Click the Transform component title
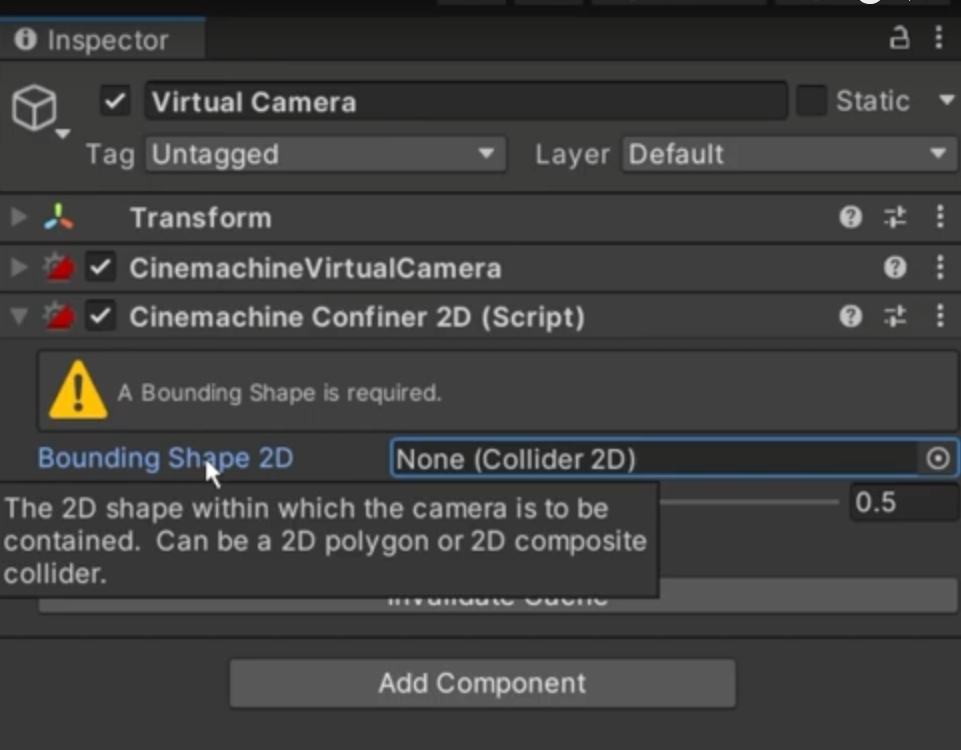Screen dimensions: 961x750 (200, 218)
